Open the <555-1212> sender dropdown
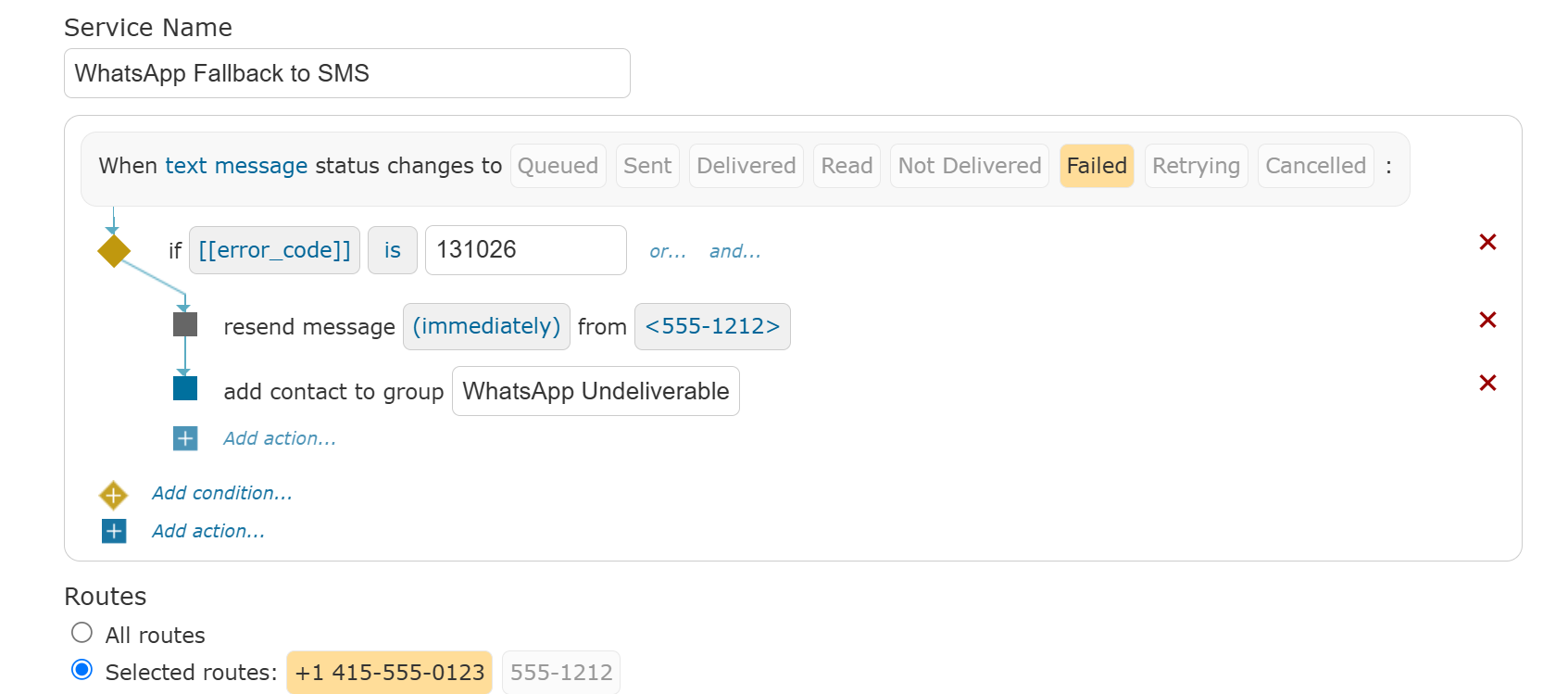Viewport: 1568px width, 694px height. tap(712, 326)
